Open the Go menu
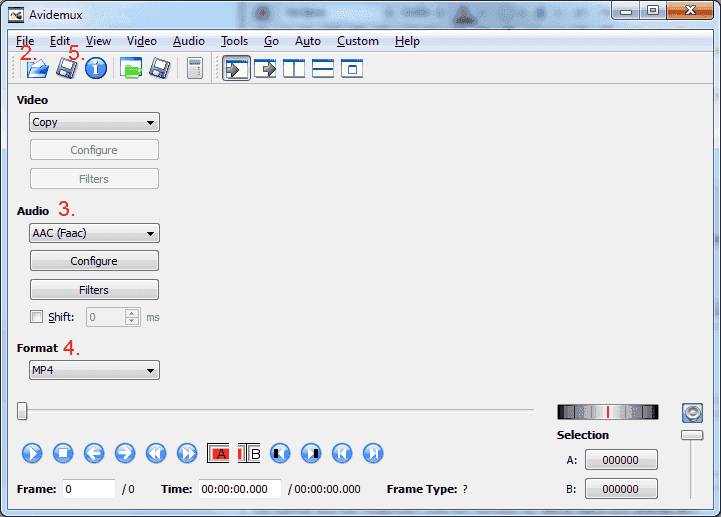This screenshot has width=721, height=517. click(x=271, y=41)
